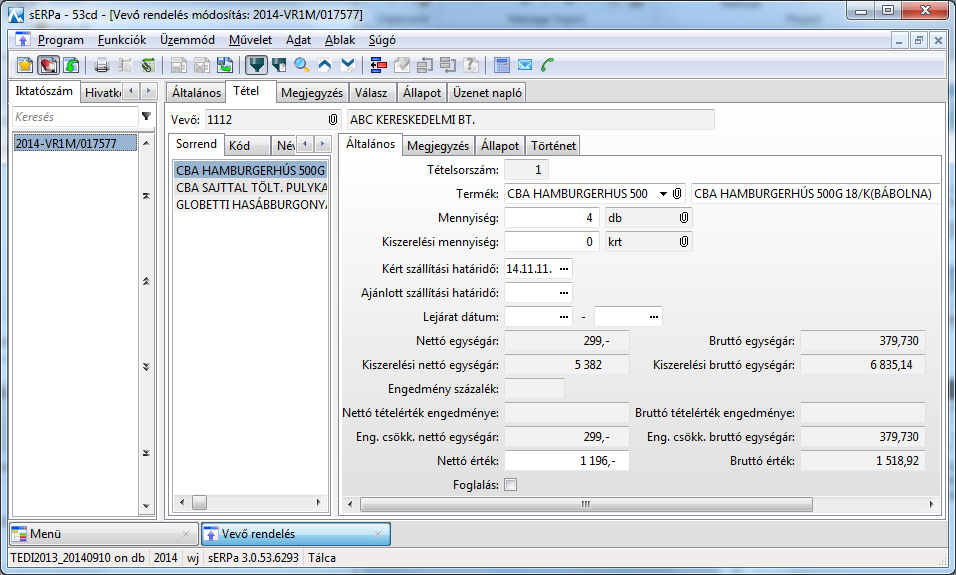The height and width of the screenshot is (575, 956).
Task: Click the green paperclip attachment icon
Action: click(148, 65)
